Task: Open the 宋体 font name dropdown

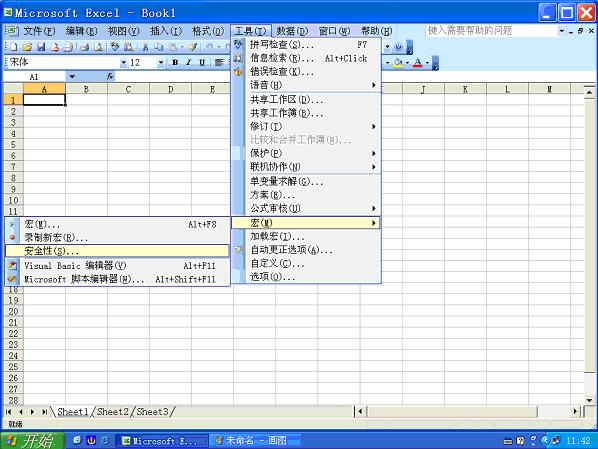Action: pos(123,63)
